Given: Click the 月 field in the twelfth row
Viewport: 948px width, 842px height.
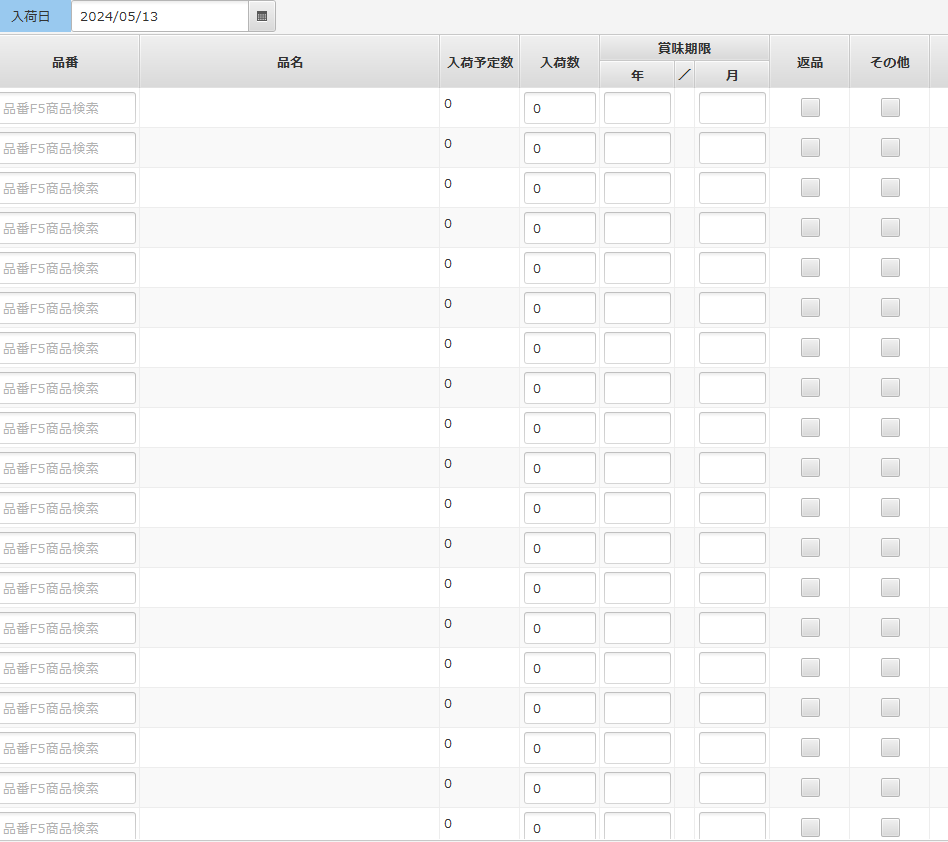Looking at the screenshot, I should (x=732, y=548).
